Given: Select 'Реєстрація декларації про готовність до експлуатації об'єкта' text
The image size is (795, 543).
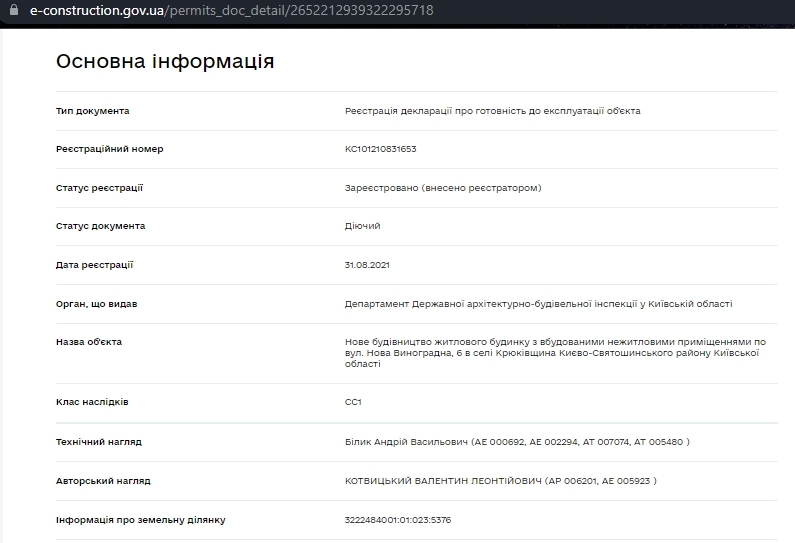Looking at the screenshot, I should click(492, 111).
